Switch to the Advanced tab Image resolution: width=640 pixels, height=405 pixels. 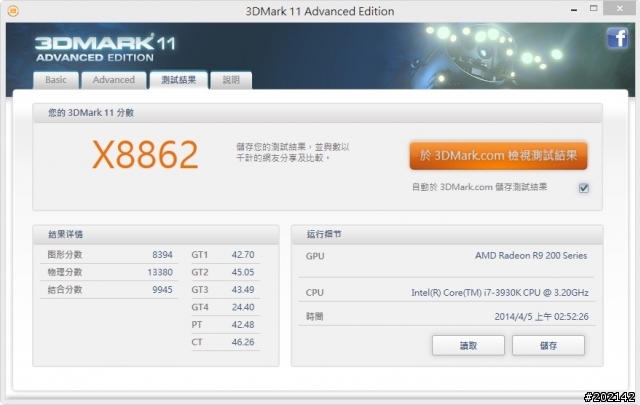click(x=113, y=80)
